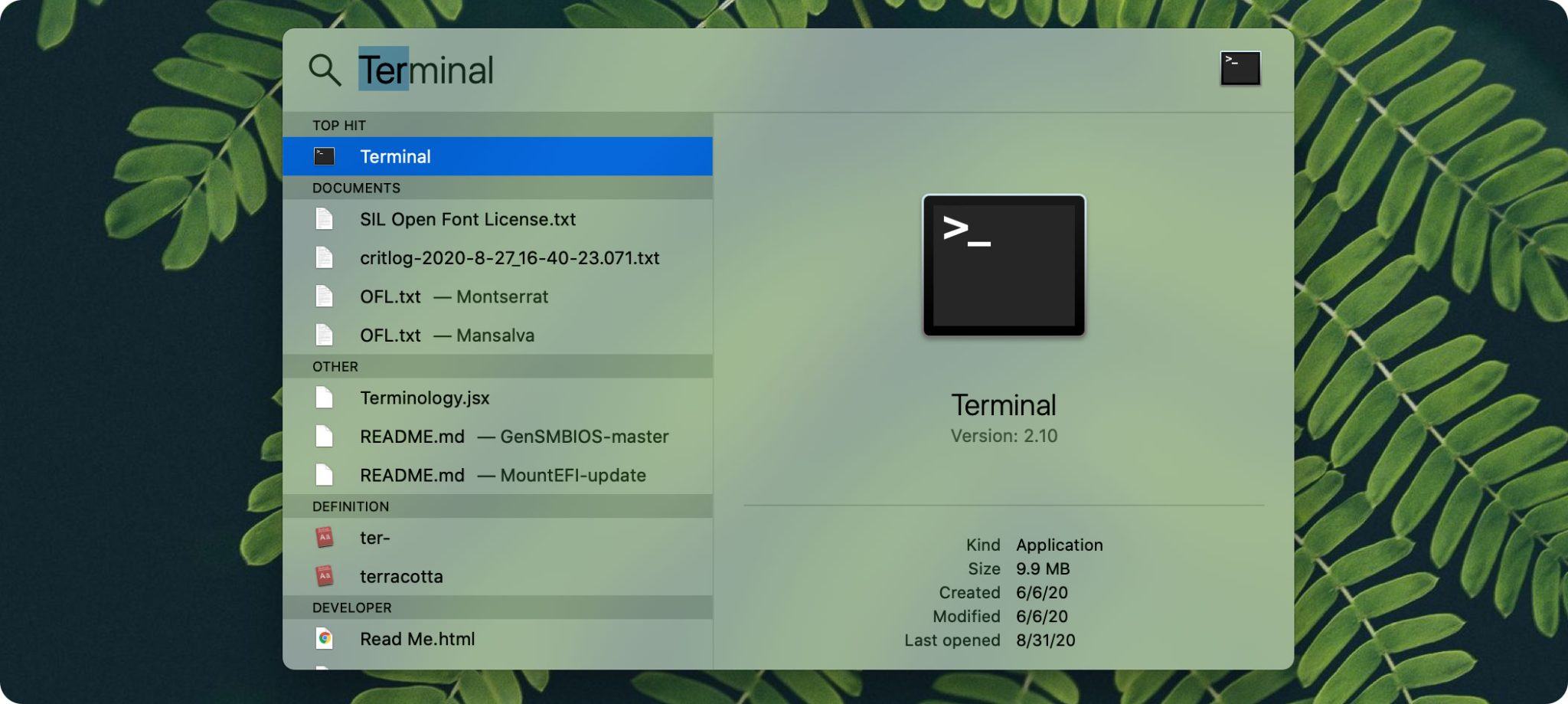This screenshot has height=704, width=1568.
Task: Click dictionary icon beside terracotta
Action: 325,576
